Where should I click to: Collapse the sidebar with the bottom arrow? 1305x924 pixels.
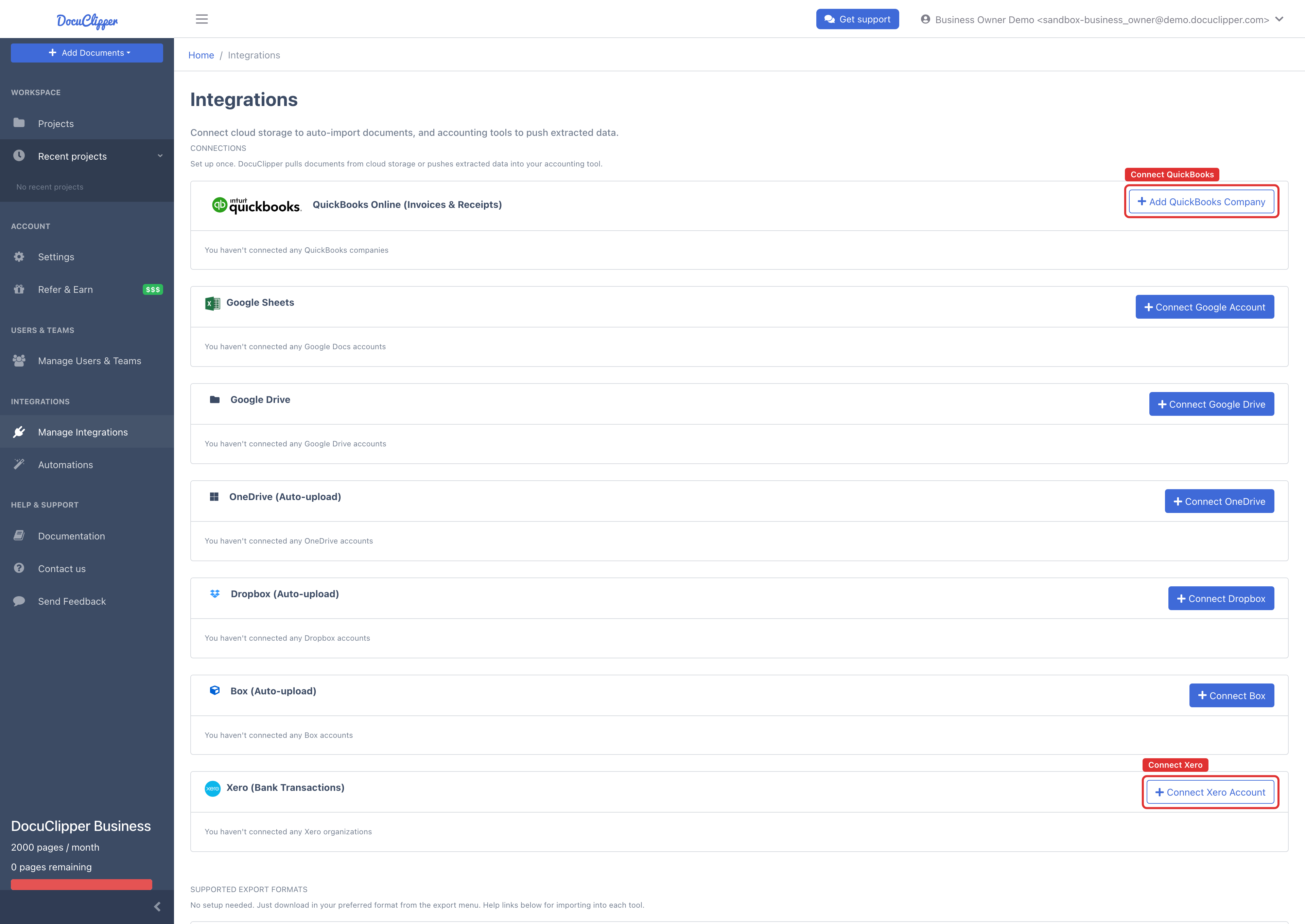pyautogui.click(x=157, y=907)
